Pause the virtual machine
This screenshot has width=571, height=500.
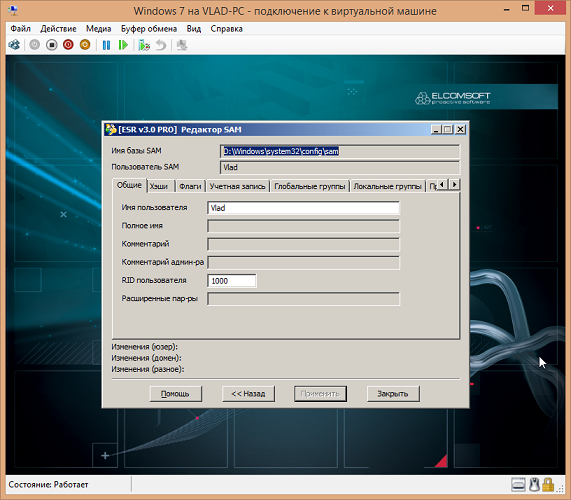(106, 45)
